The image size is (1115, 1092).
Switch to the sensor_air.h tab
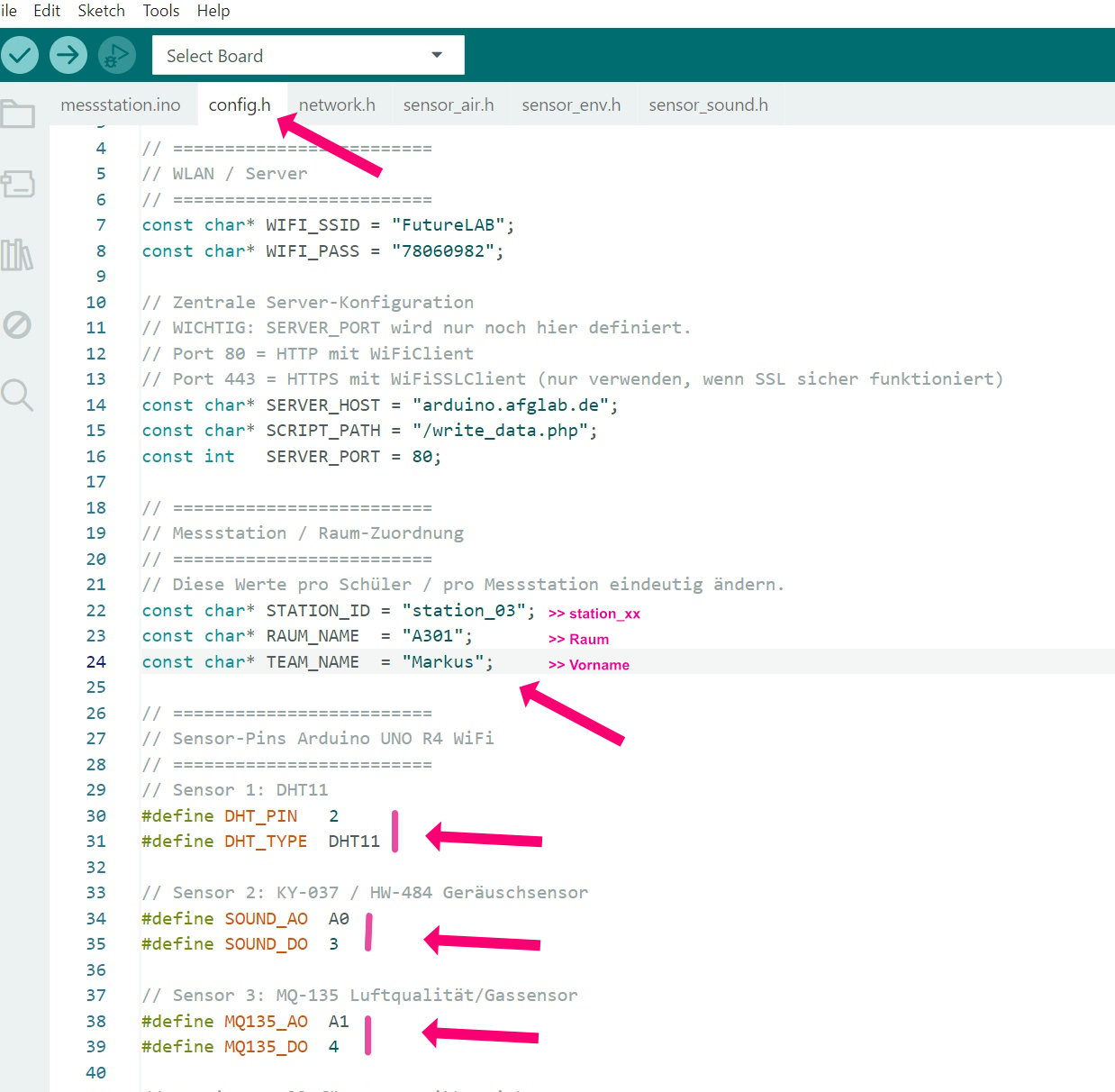(449, 105)
